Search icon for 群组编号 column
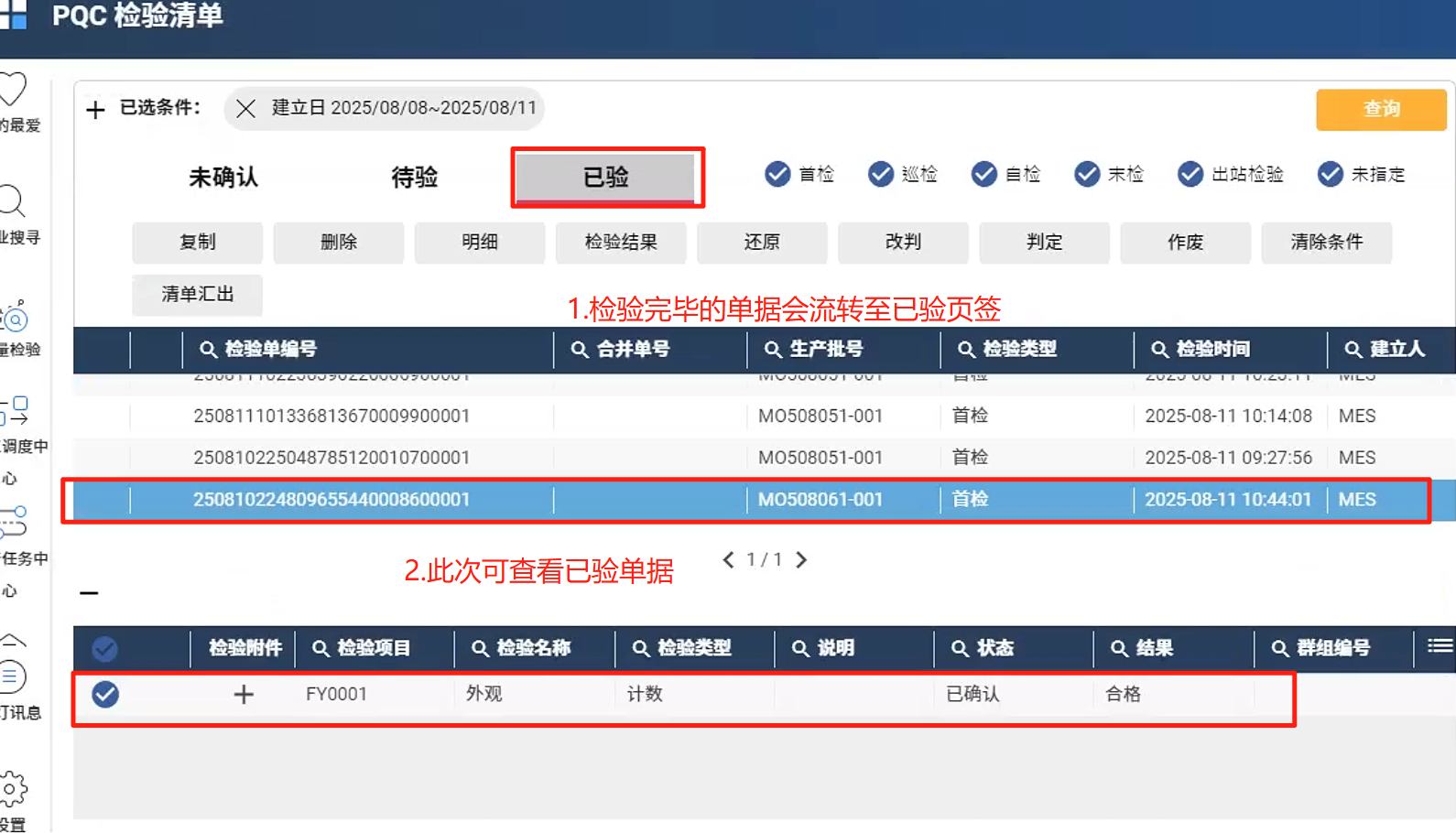 1280,648
